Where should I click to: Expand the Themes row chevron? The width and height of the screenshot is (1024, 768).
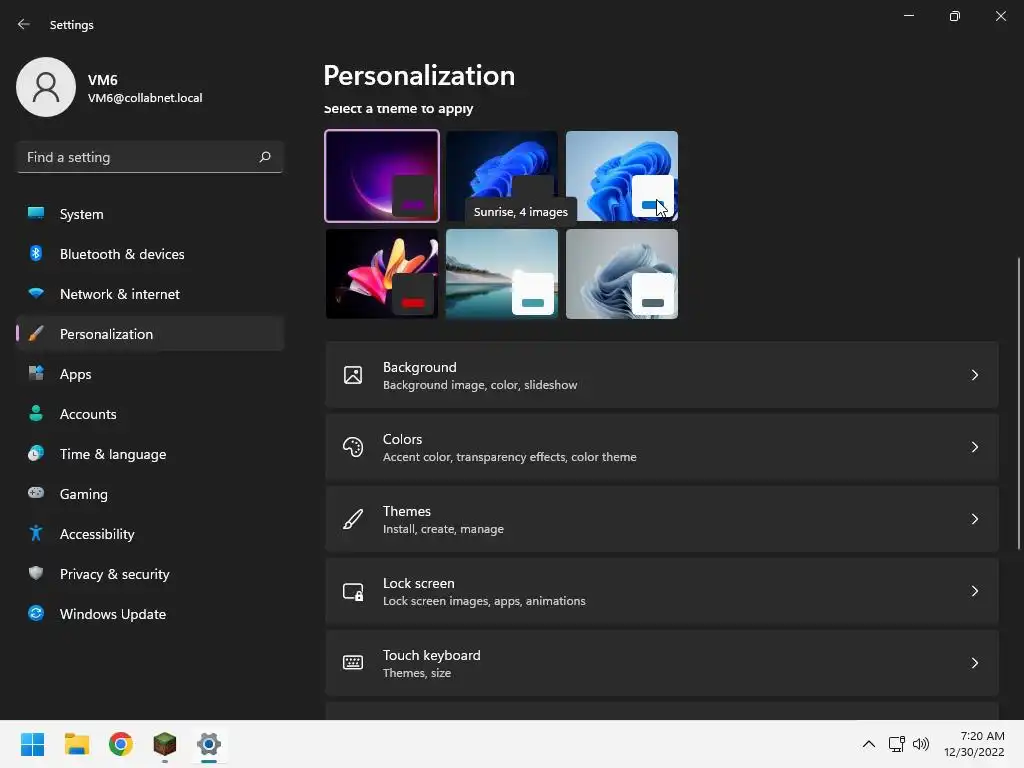pos(974,519)
